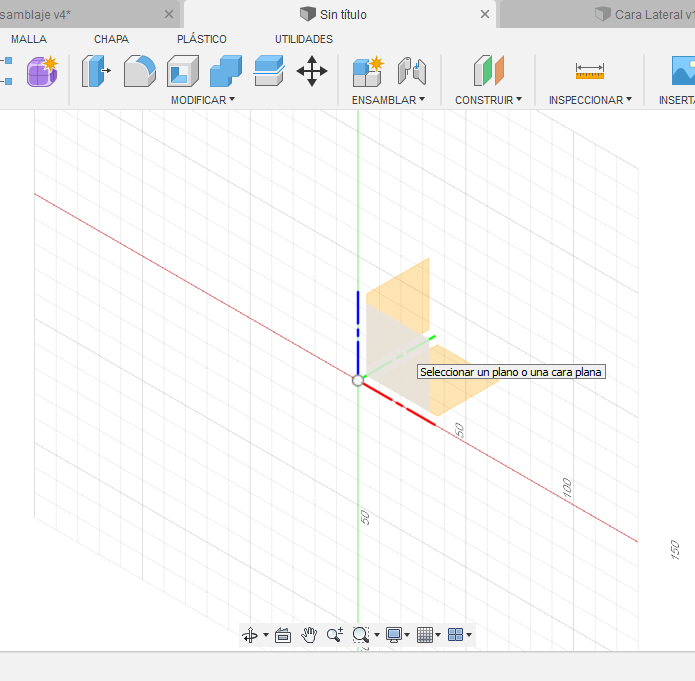Select the Shell tool
The height and width of the screenshot is (681, 695).
pos(183,71)
